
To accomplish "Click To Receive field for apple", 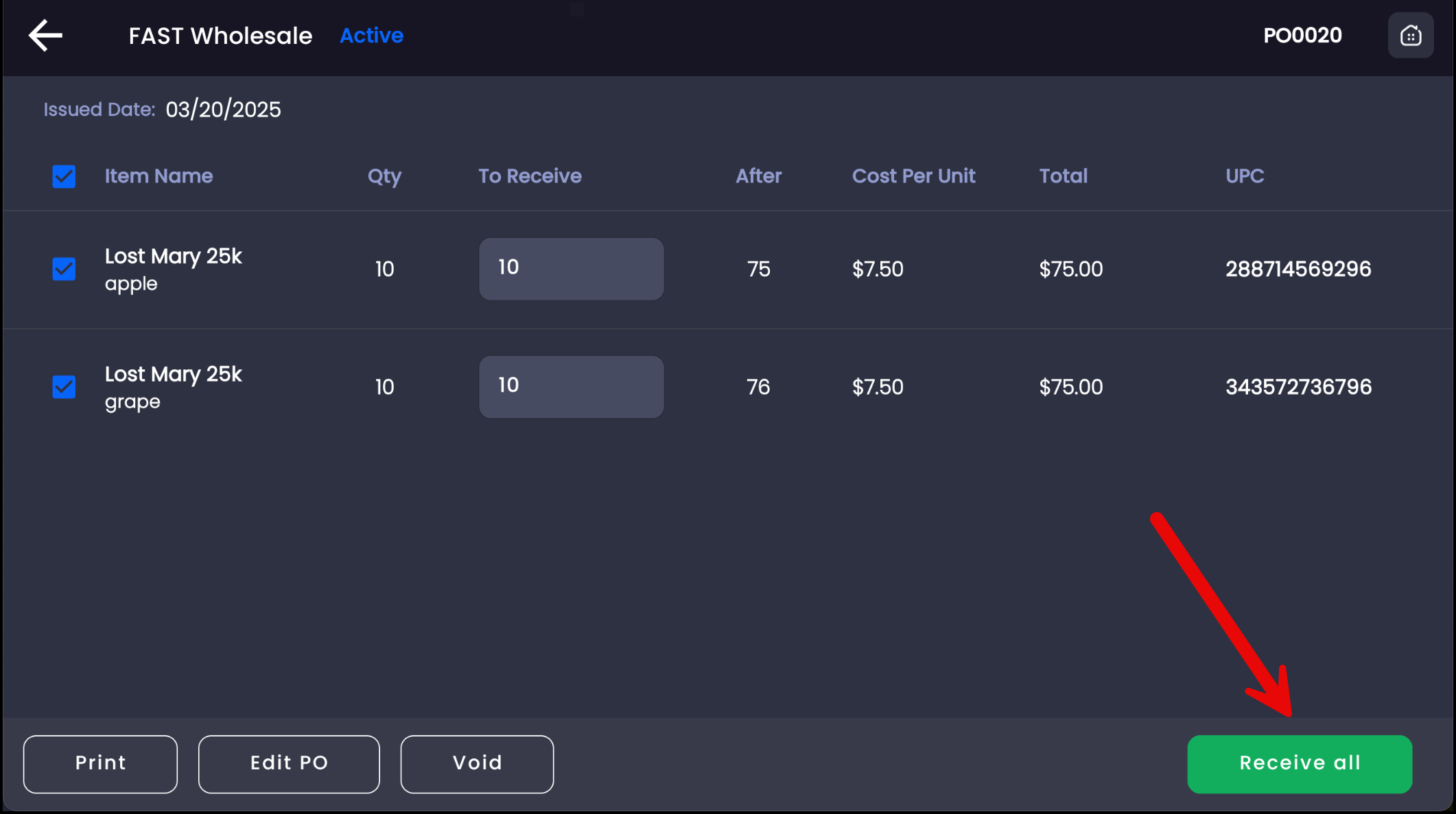I will coord(571,268).
